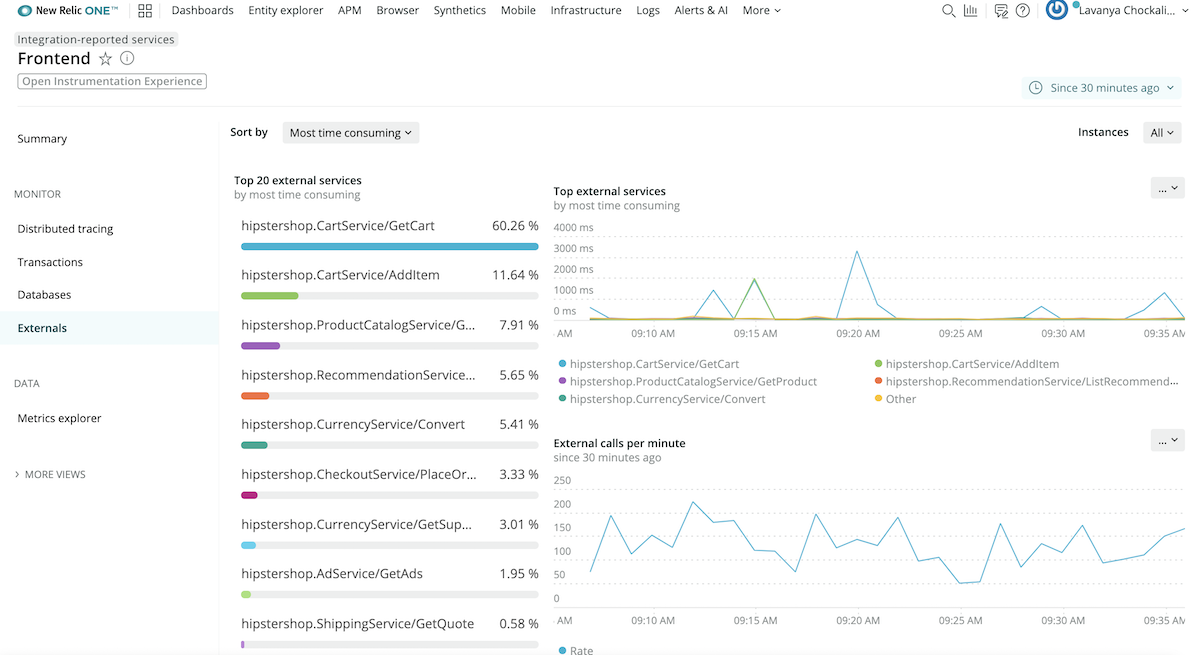This screenshot has height=655, width=1200.
Task: Show Frontend entity info icon
Action: click(127, 59)
